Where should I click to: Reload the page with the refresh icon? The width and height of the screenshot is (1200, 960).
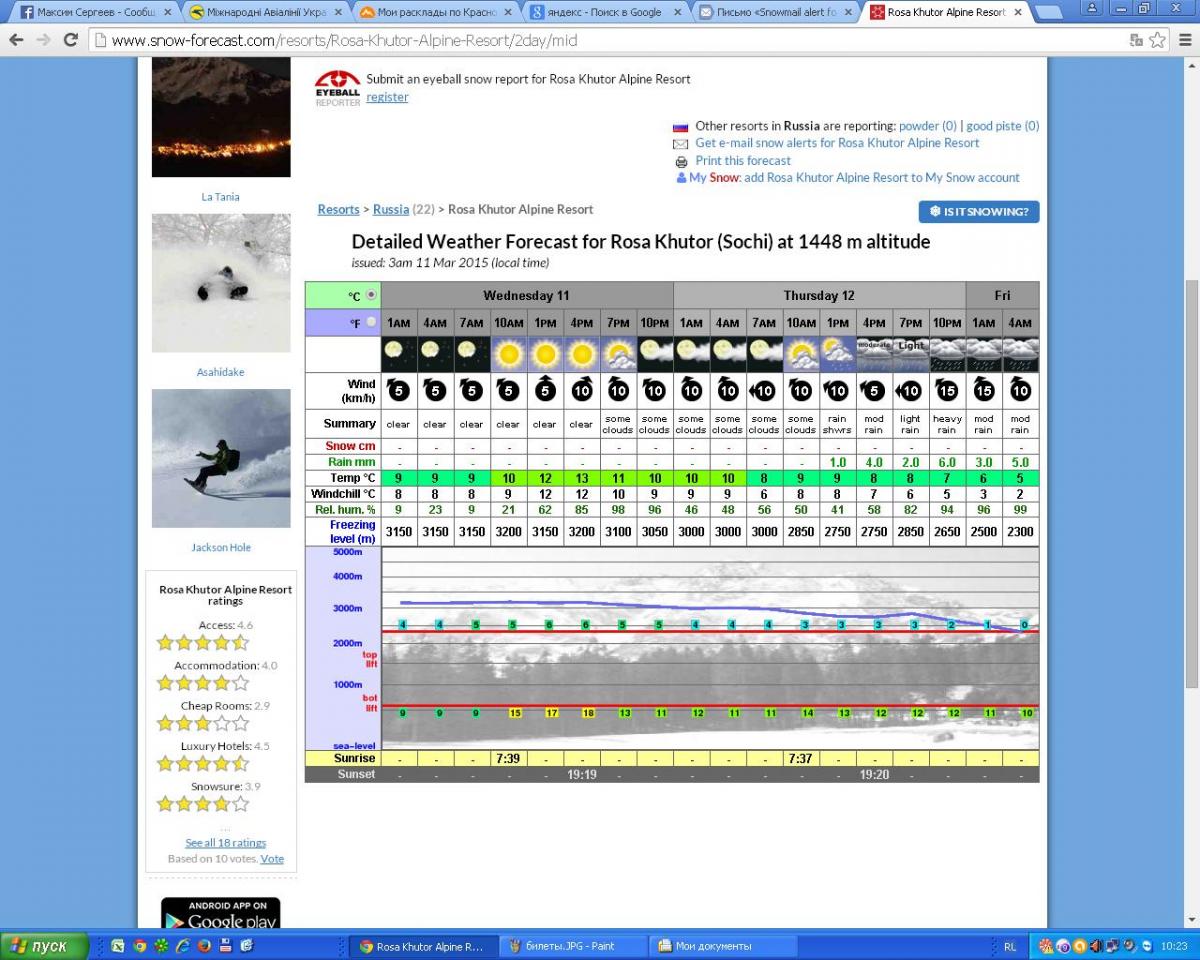(x=70, y=40)
